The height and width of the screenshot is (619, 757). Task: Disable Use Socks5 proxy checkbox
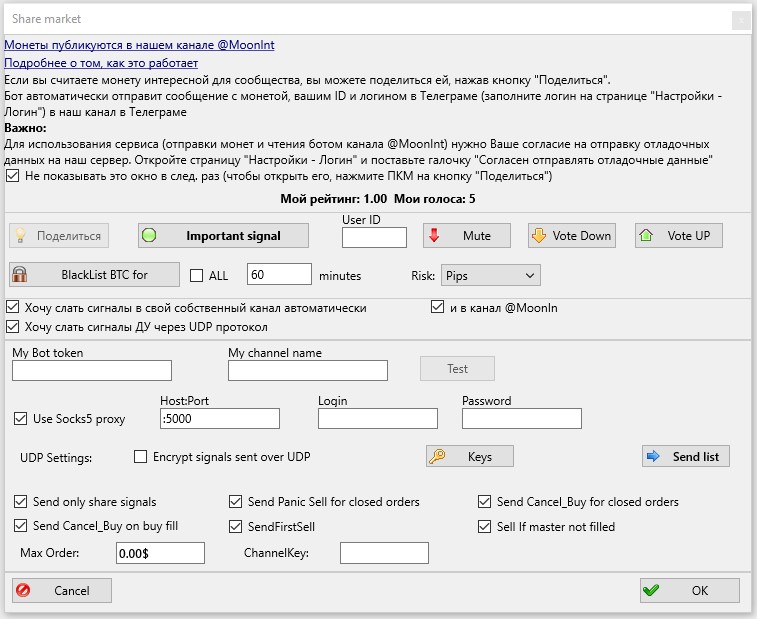tap(22, 419)
